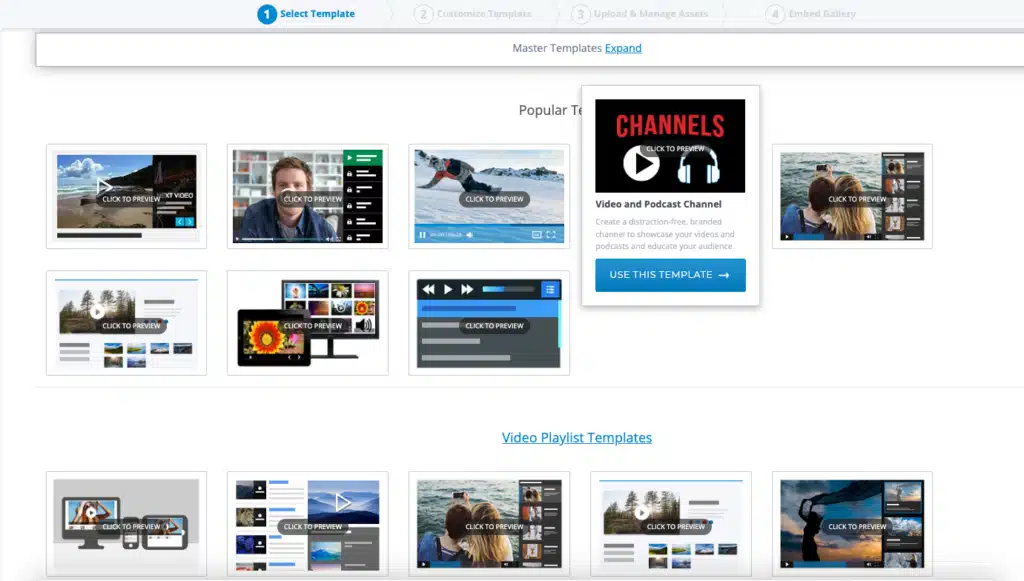Preview the man with locked playlist template
The height and width of the screenshot is (581, 1024).
308,196
